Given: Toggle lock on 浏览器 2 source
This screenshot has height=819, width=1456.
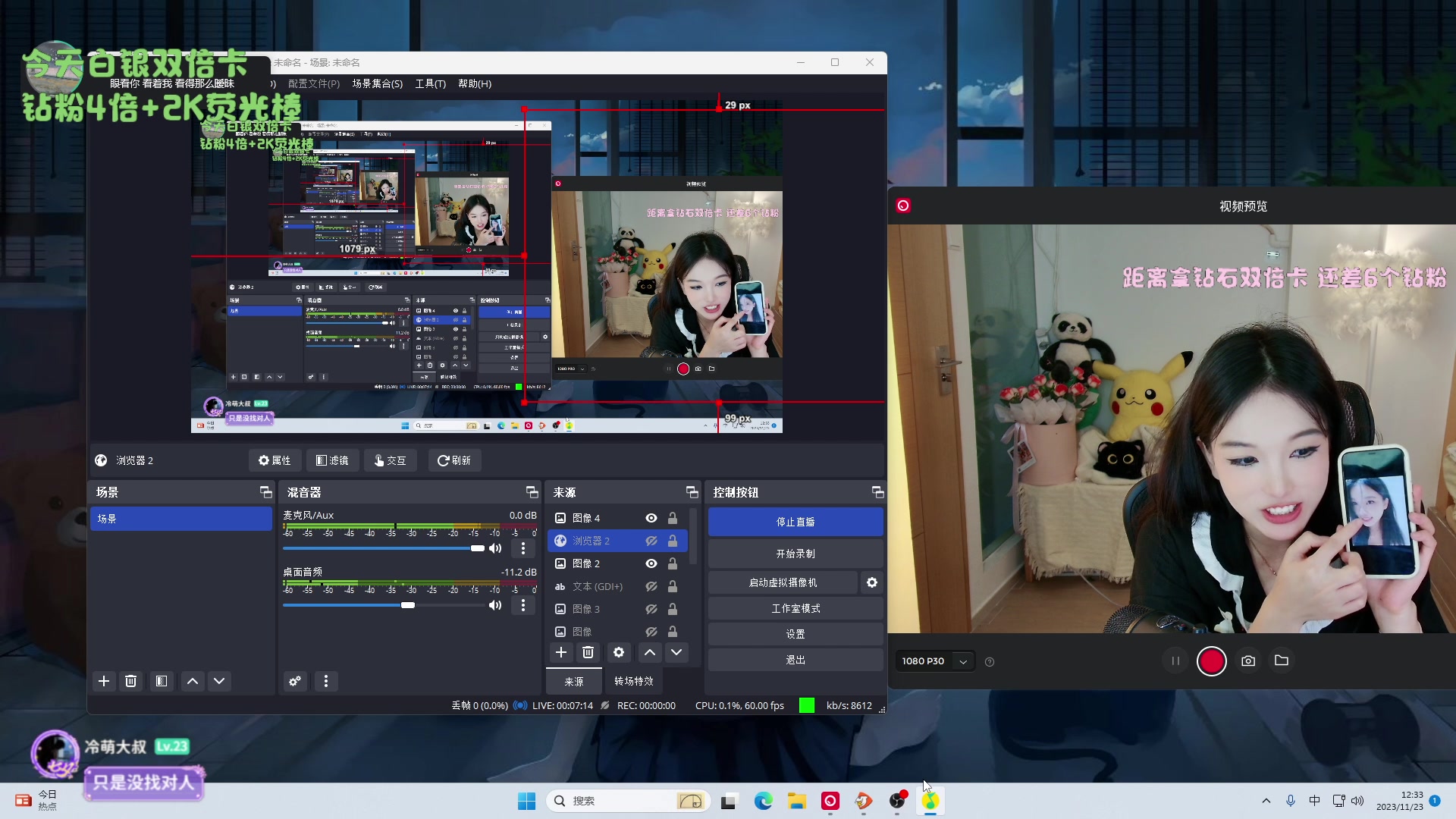Looking at the screenshot, I should [672, 541].
